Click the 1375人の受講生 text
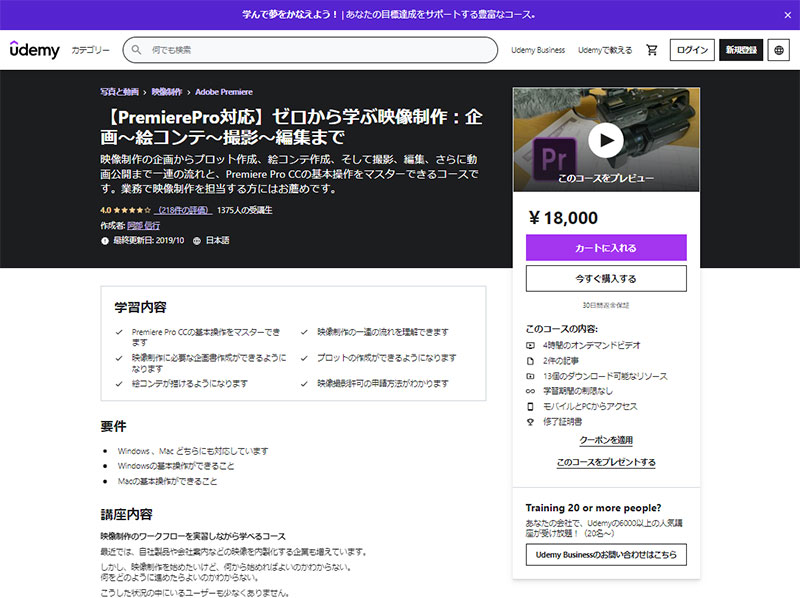800x598 pixels. point(244,210)
